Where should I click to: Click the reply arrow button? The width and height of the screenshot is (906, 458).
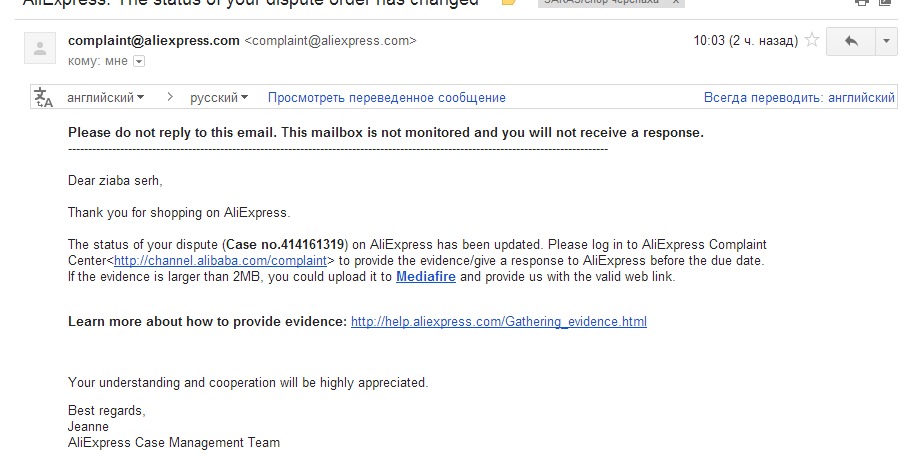[x=851, y=41]
